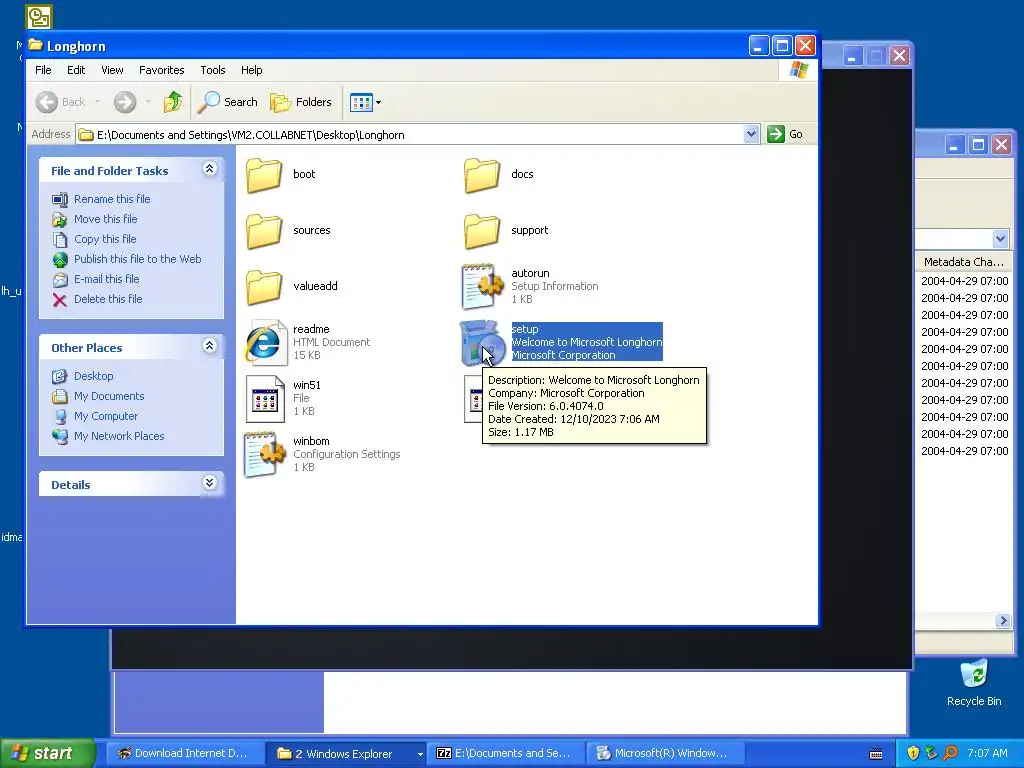Switch to Download Internet taskbar button

185,754
